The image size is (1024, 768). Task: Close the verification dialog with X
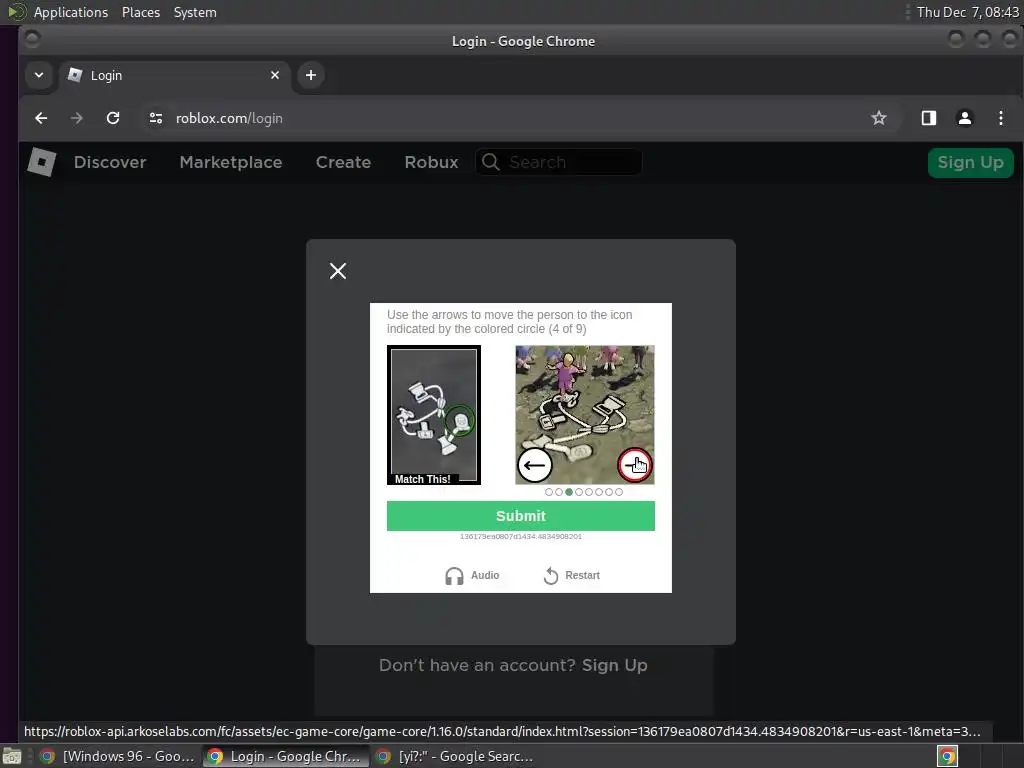pos(338,271)
